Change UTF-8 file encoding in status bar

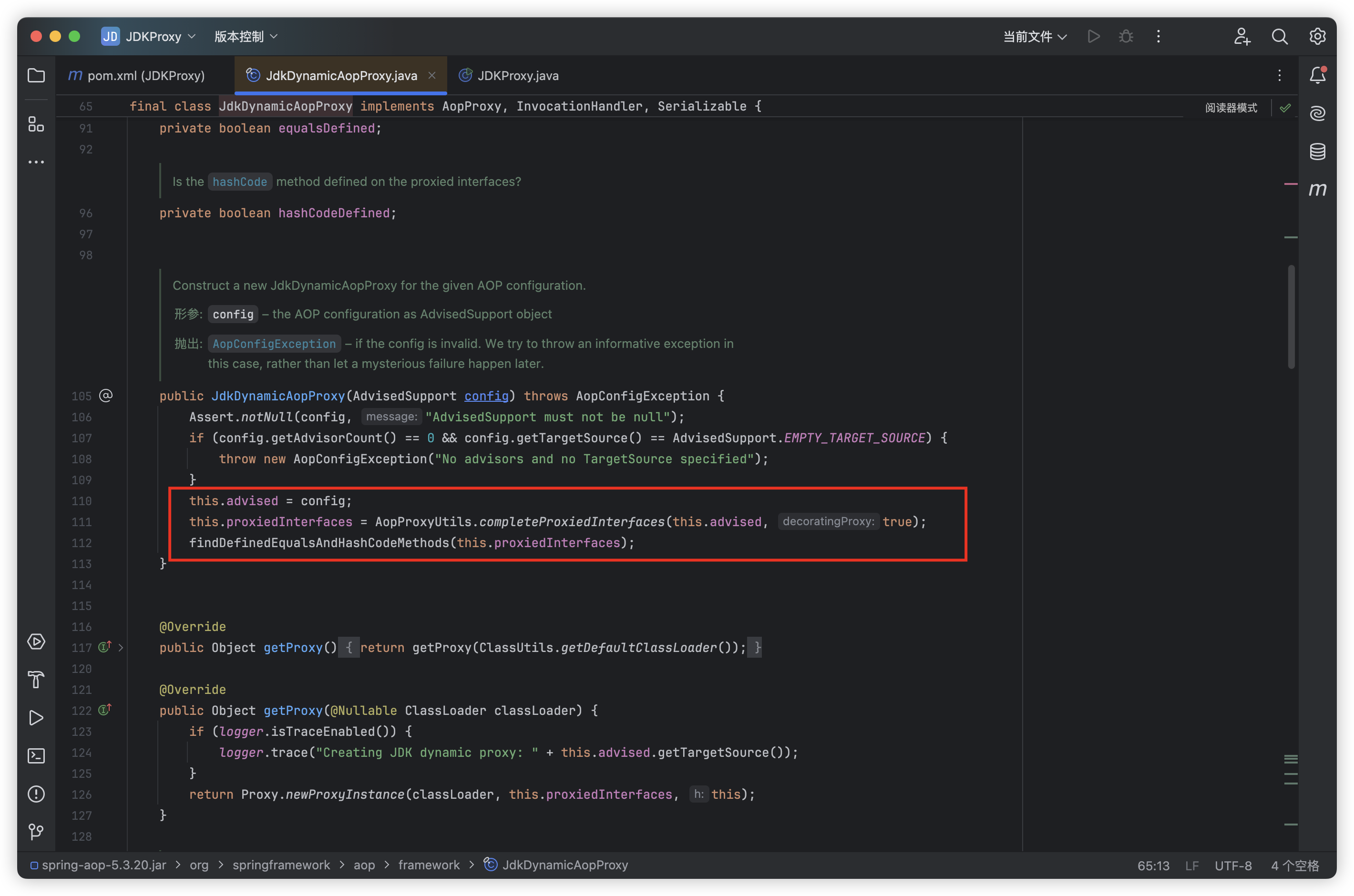coord(1233,865)
